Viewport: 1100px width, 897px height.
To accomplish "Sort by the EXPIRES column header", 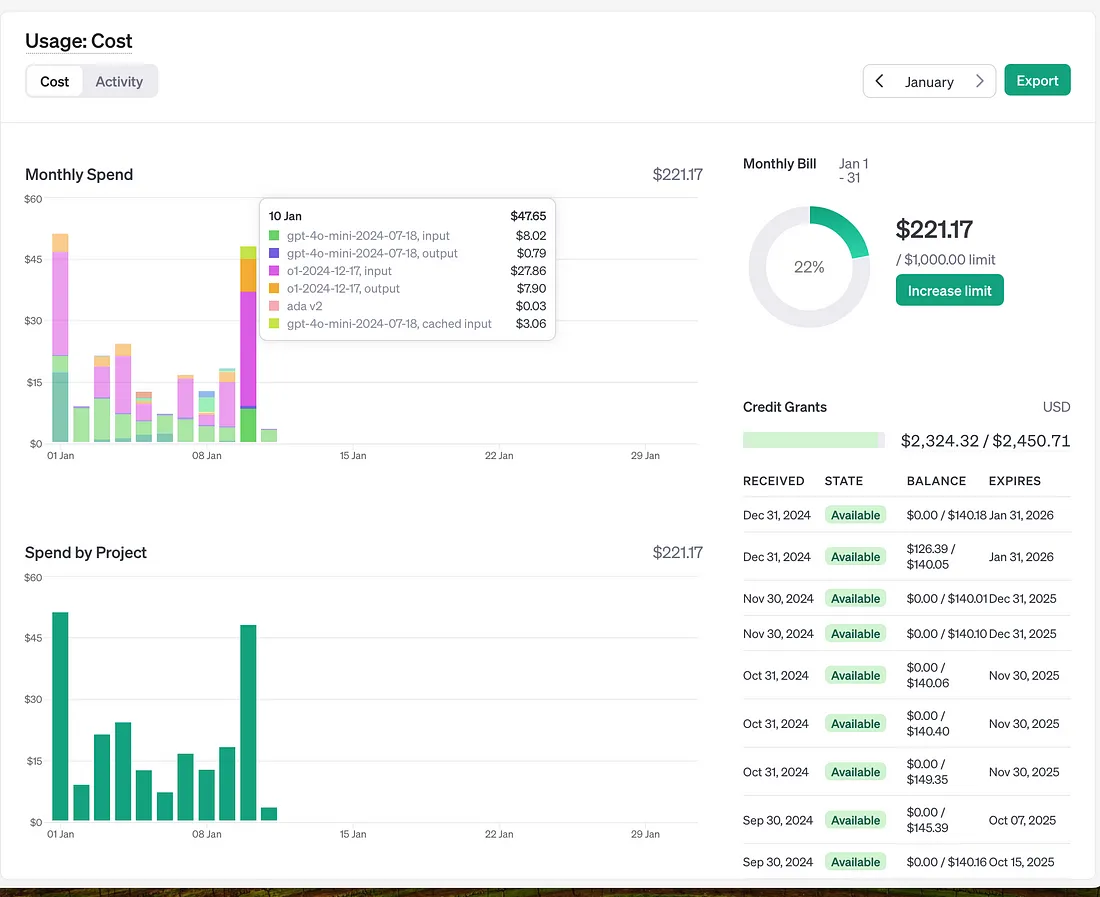I will pyautogui.click(x=1014, y=480).
